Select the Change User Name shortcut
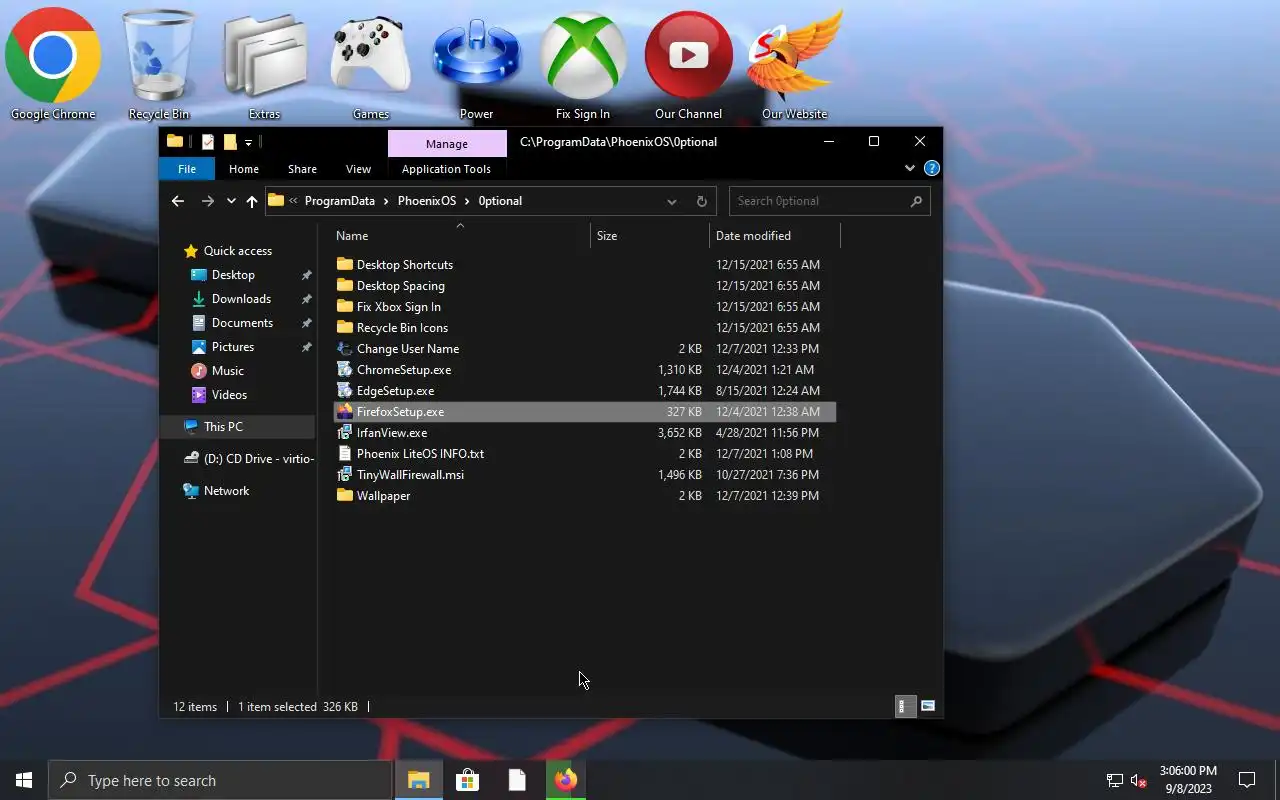This screenshot has height=800, width=1280. 585,349
